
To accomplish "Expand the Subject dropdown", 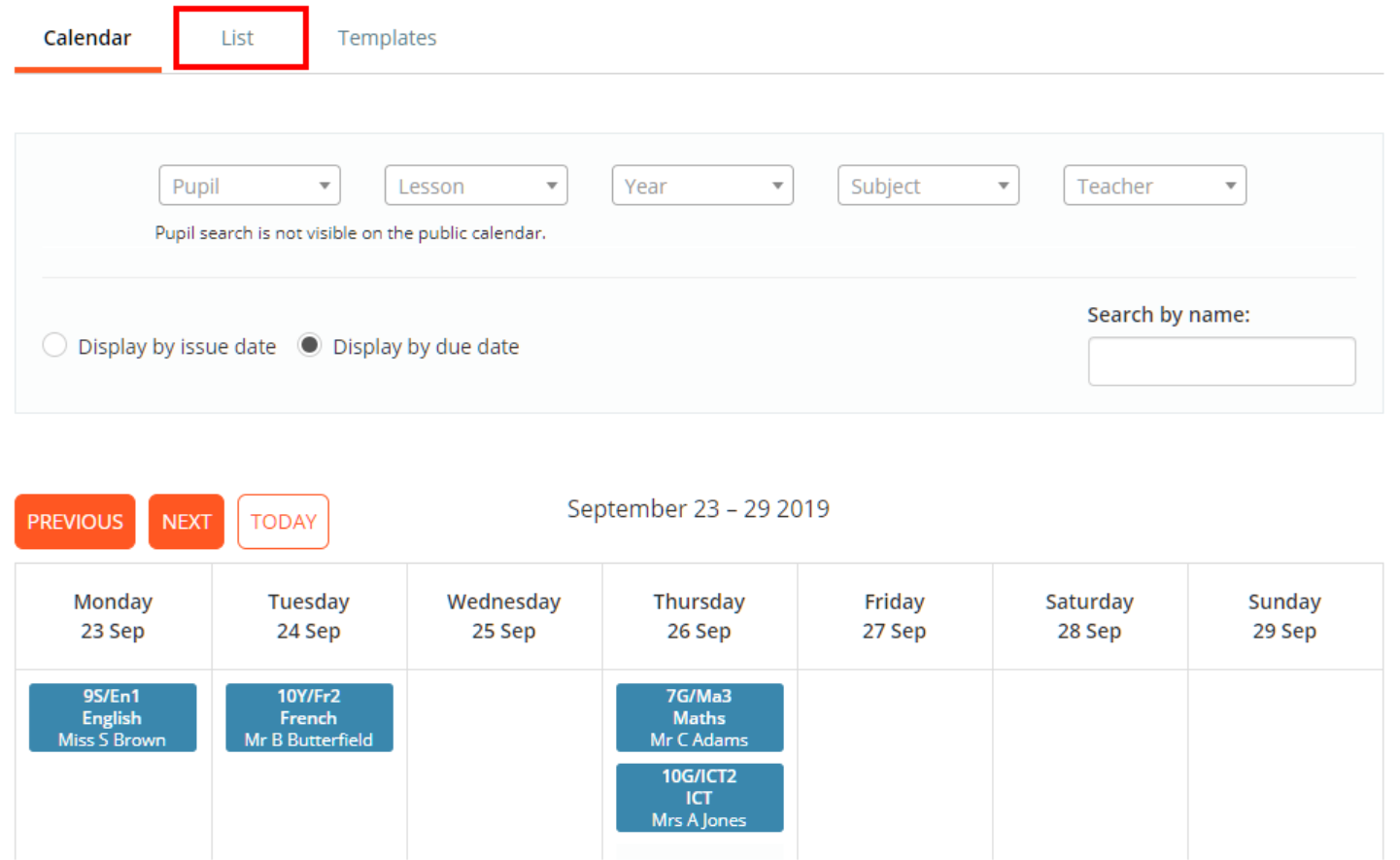I will [x=928, y=185].
